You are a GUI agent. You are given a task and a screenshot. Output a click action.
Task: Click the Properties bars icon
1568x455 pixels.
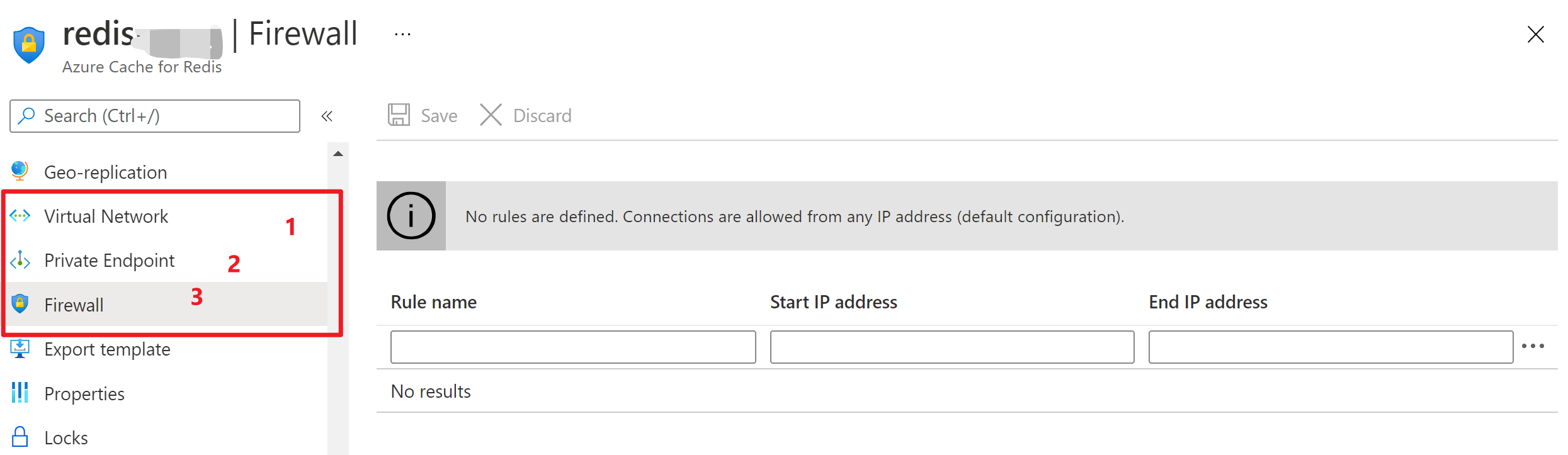(20, 393)
